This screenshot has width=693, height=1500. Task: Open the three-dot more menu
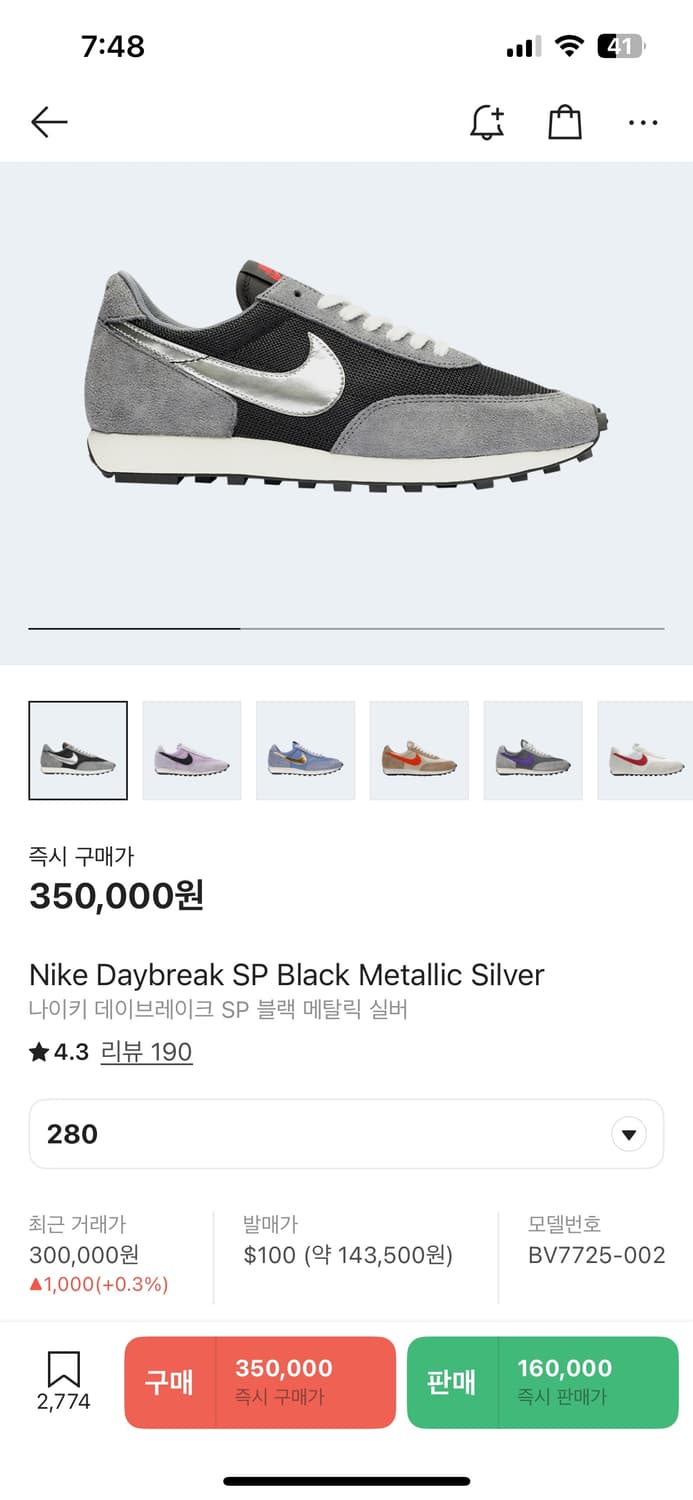click(x=643, y=123)
